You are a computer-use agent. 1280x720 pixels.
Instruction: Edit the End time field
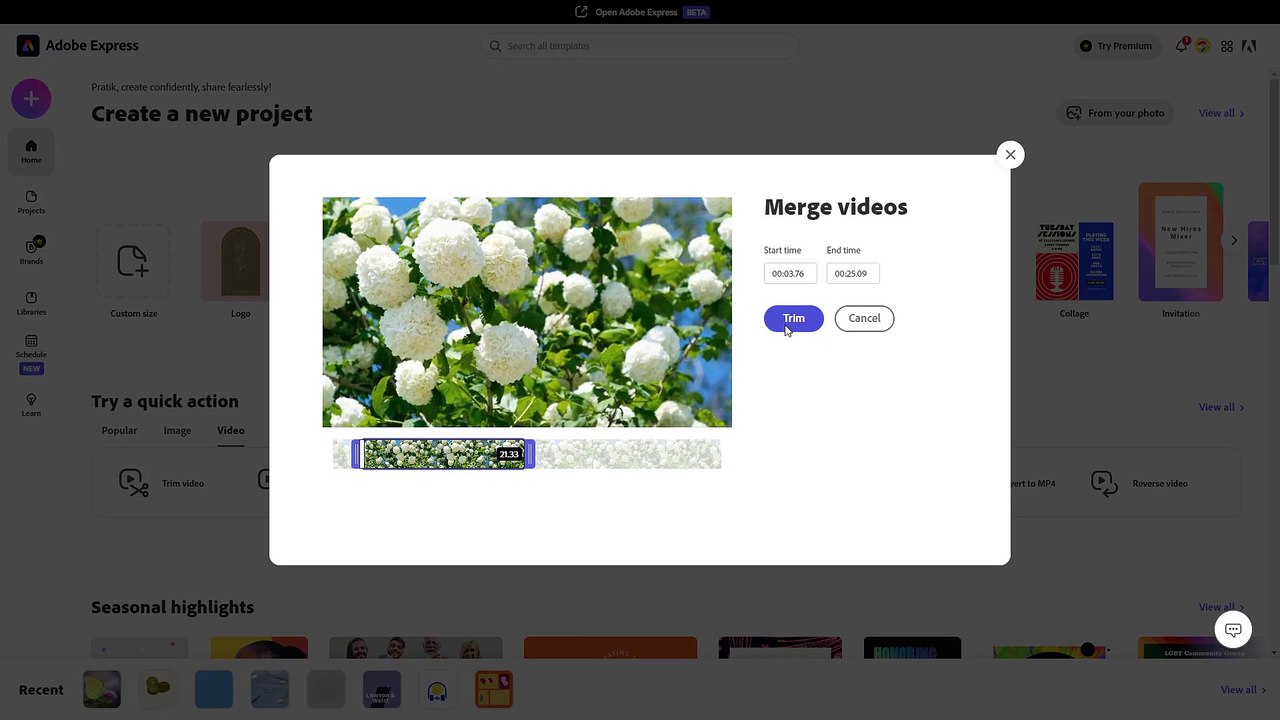tap(853, 273)
